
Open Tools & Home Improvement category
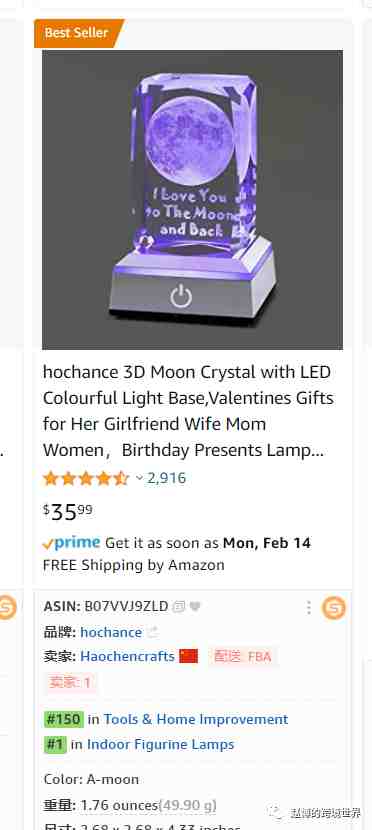tap(196, 719)
